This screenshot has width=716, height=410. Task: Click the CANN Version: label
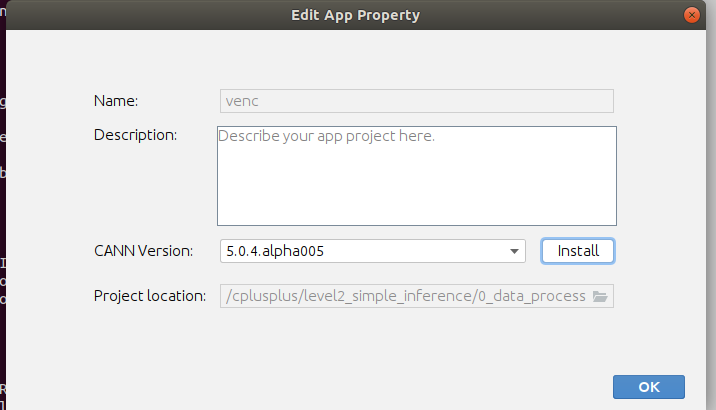coord(143,251)
